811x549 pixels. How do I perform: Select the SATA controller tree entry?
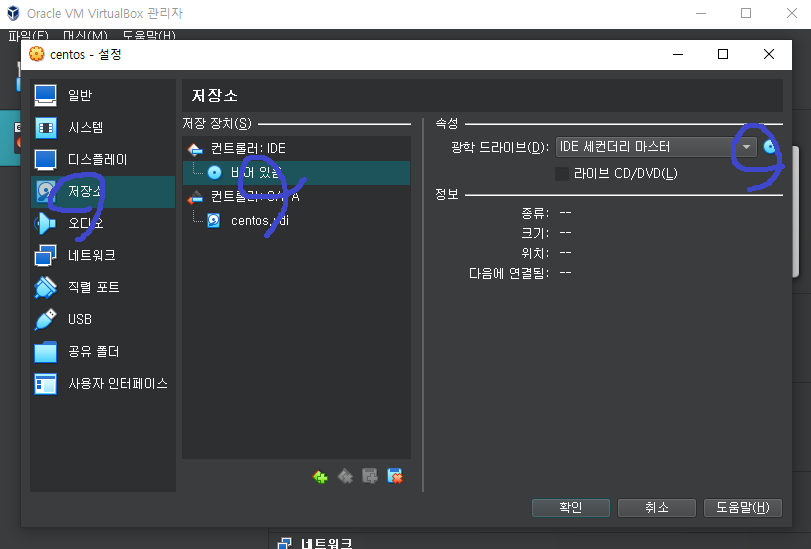[x=296, y=197]
